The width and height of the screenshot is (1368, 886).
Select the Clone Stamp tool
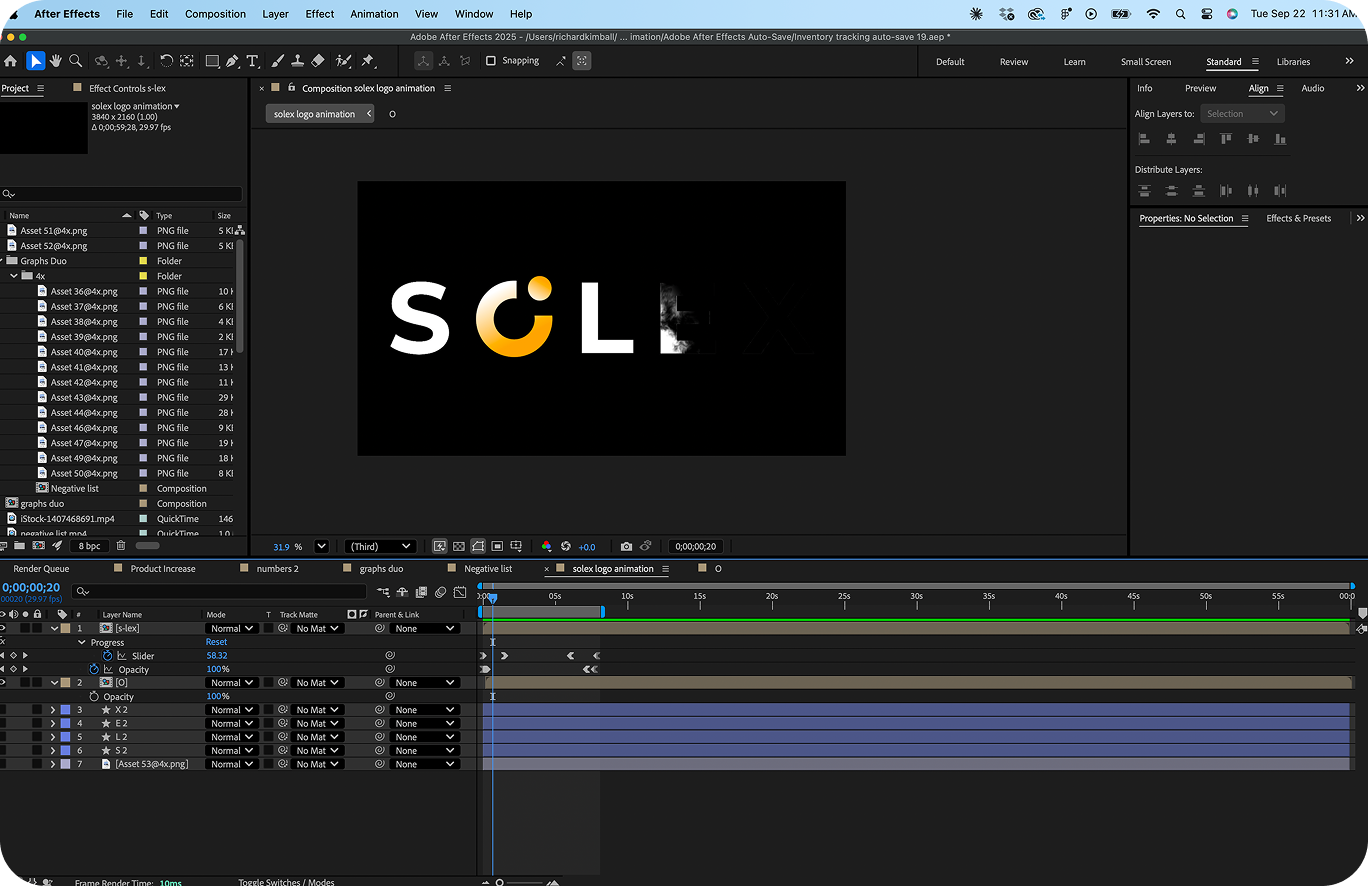tap(298, 61)
